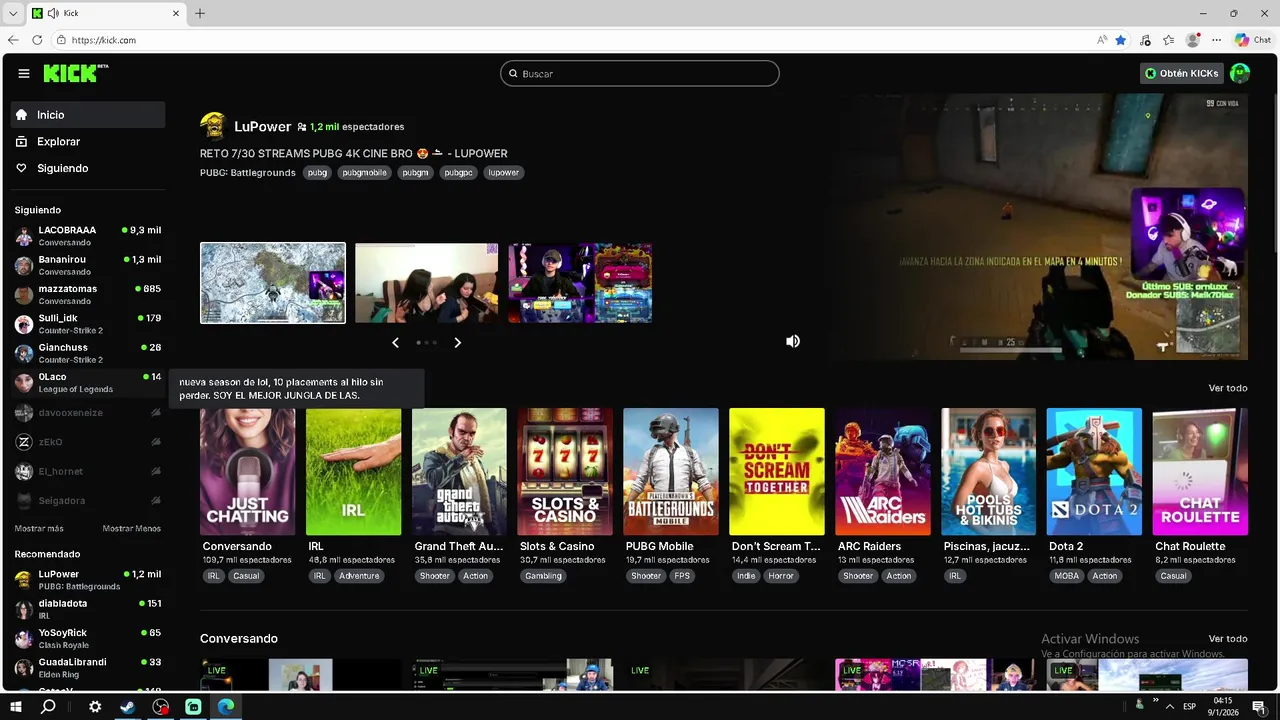Click the Search Buscar field
Screen dimensions: 1280x720
640,73
